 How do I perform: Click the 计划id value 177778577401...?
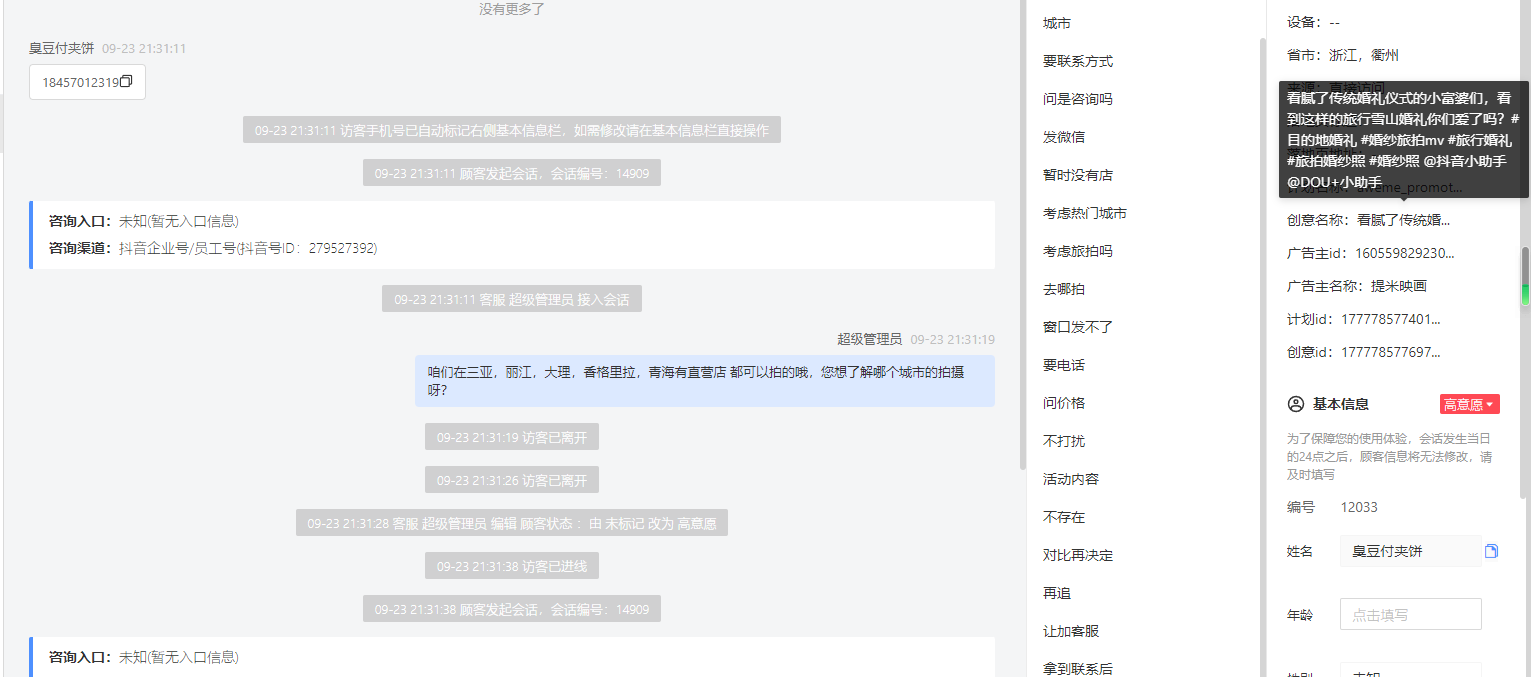pos(1390,319)
